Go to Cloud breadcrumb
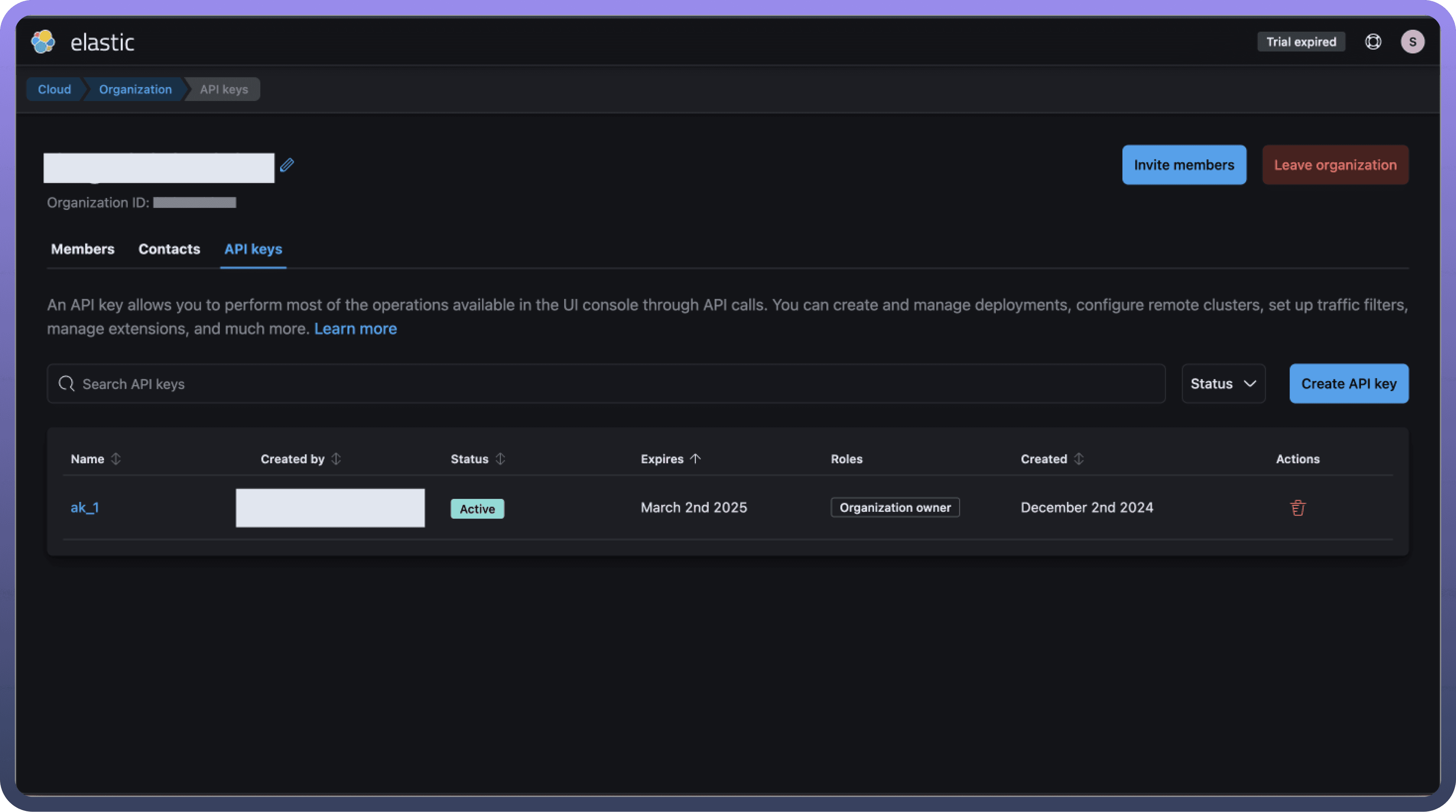The height and width of the screenshot is (812, 1456). coord(54,89)
